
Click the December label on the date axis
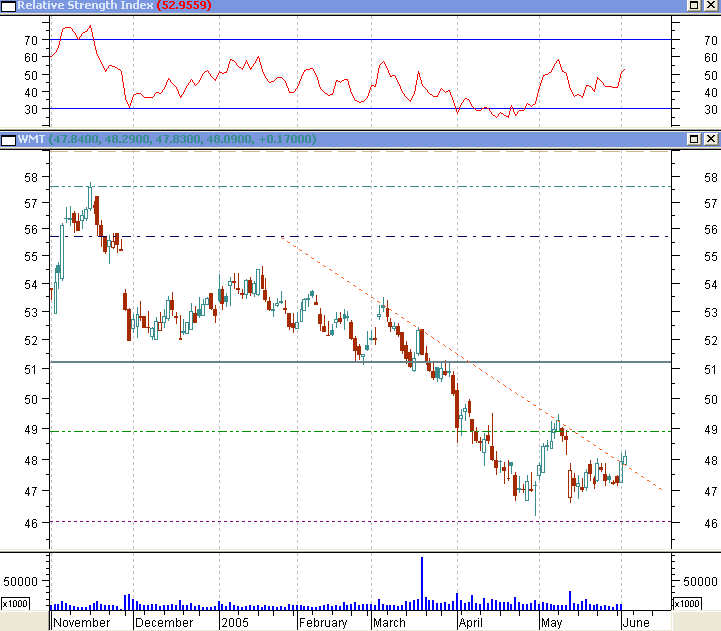(x=164, y=623)
